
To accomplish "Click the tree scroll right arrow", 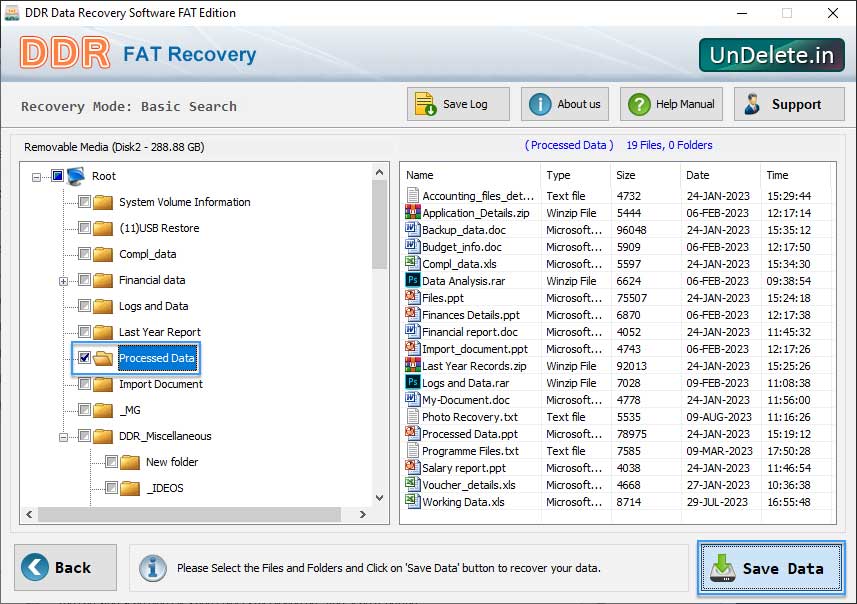I will pos(362,514).
